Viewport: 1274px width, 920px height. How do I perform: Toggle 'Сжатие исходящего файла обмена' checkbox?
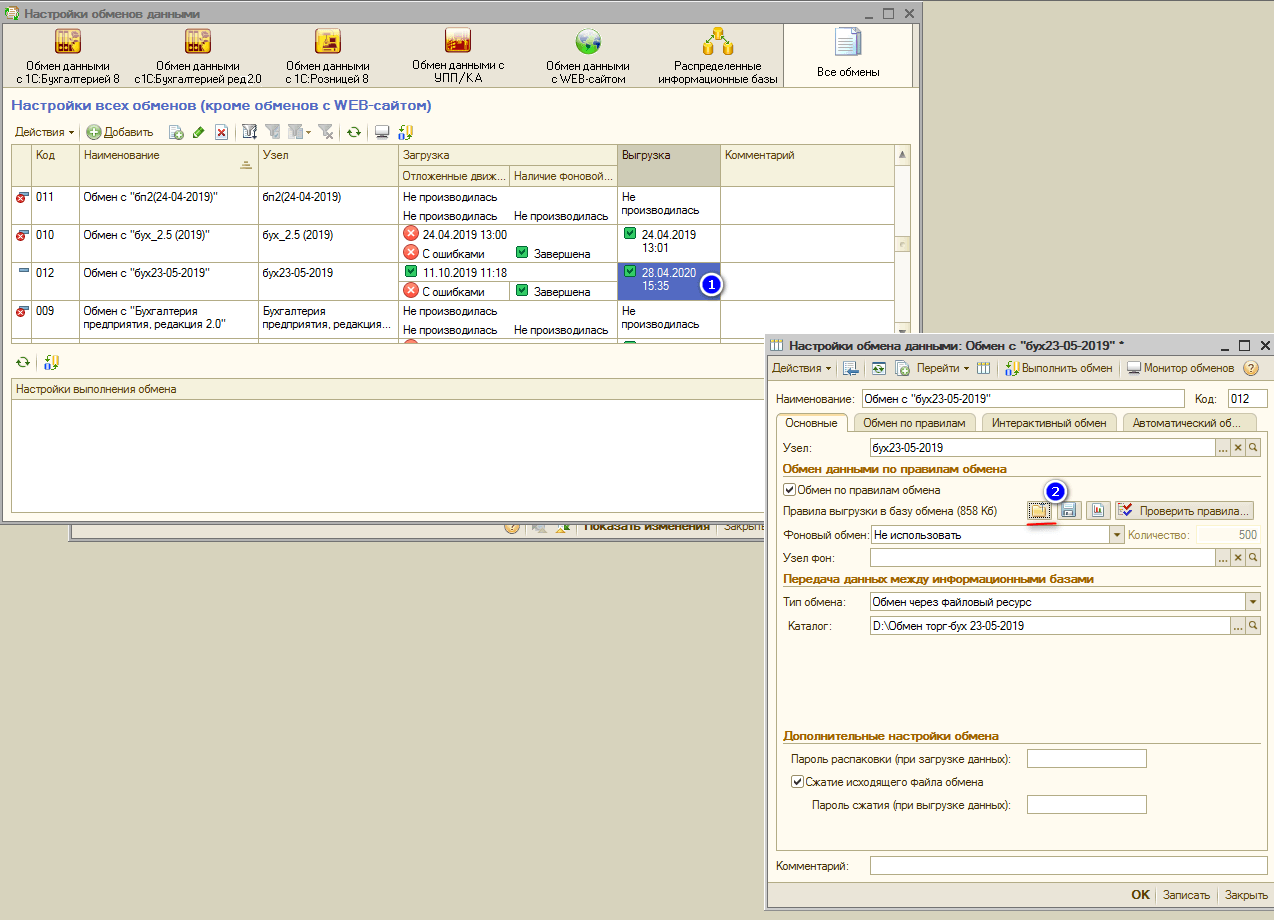tap(797, 782)
